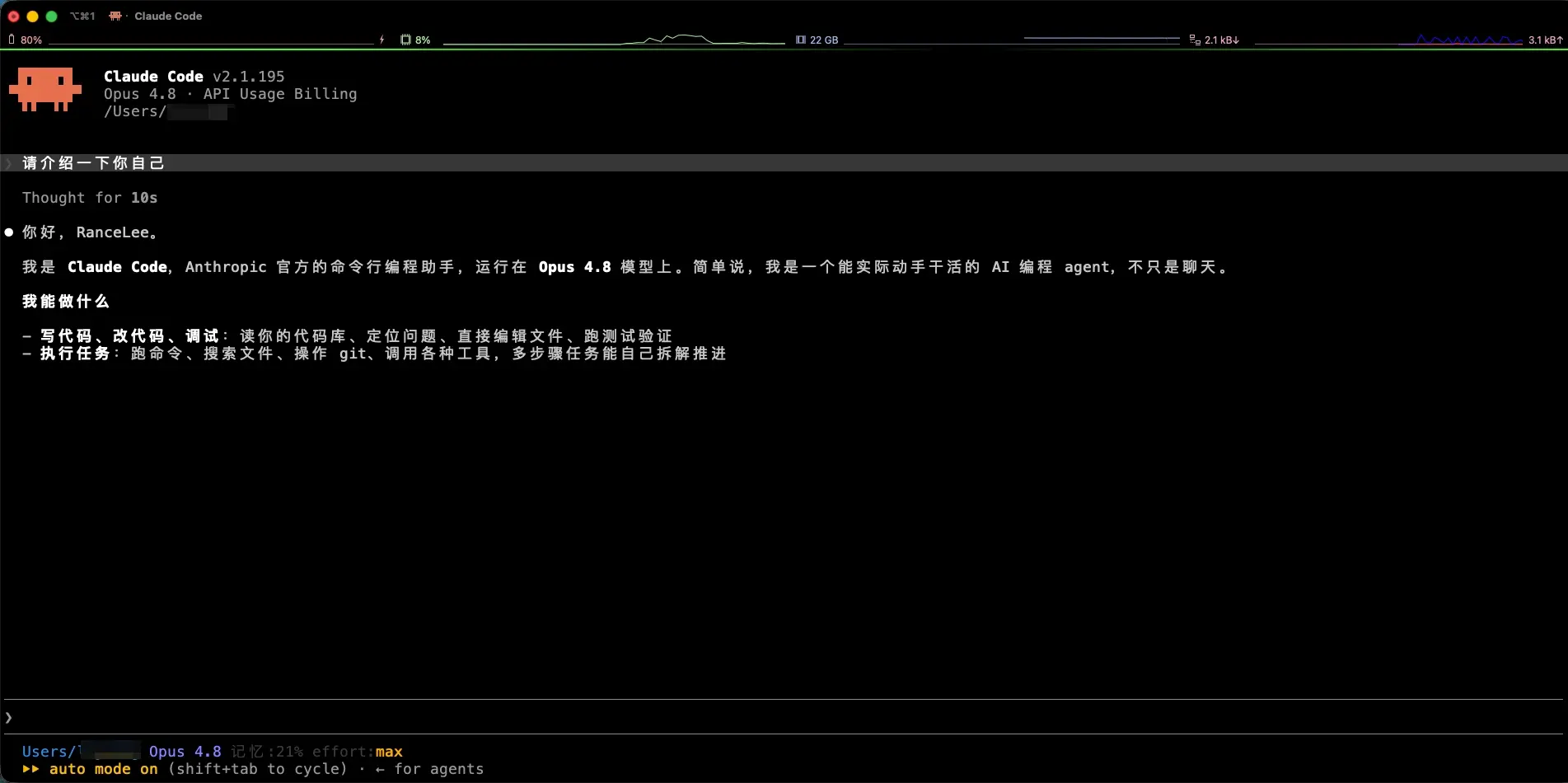Click 'Opus 4.8' in the bottom status line
The width and height of the screenshot is (1568, 783).
click(185, 752)
